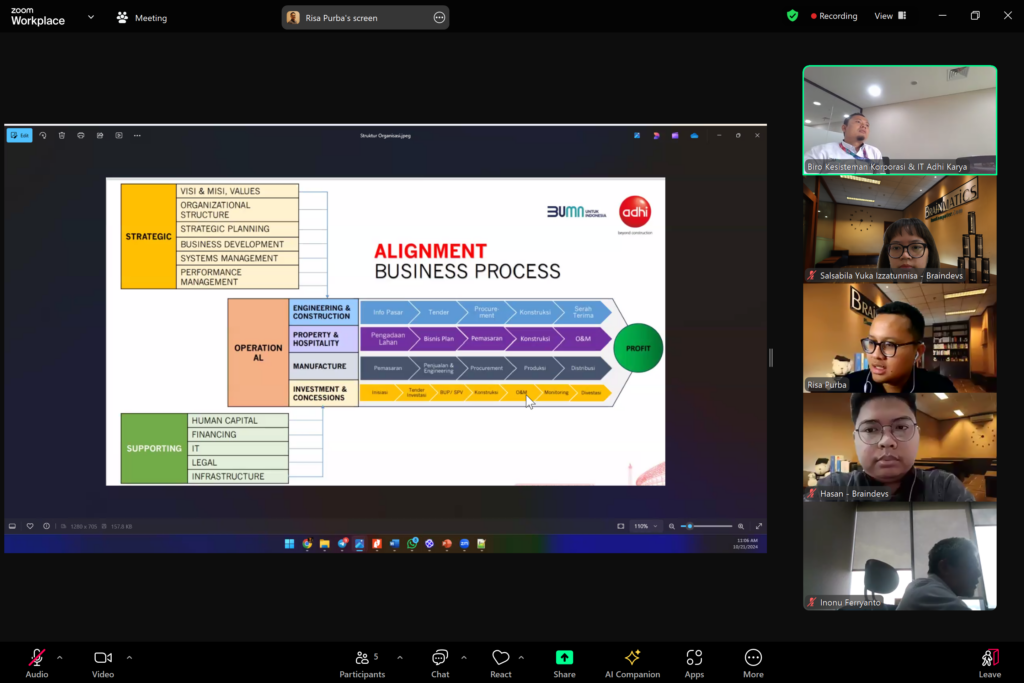Open the React emoji menu
Viewport: 1024px width, 683px height.
[x=501, y=659]
